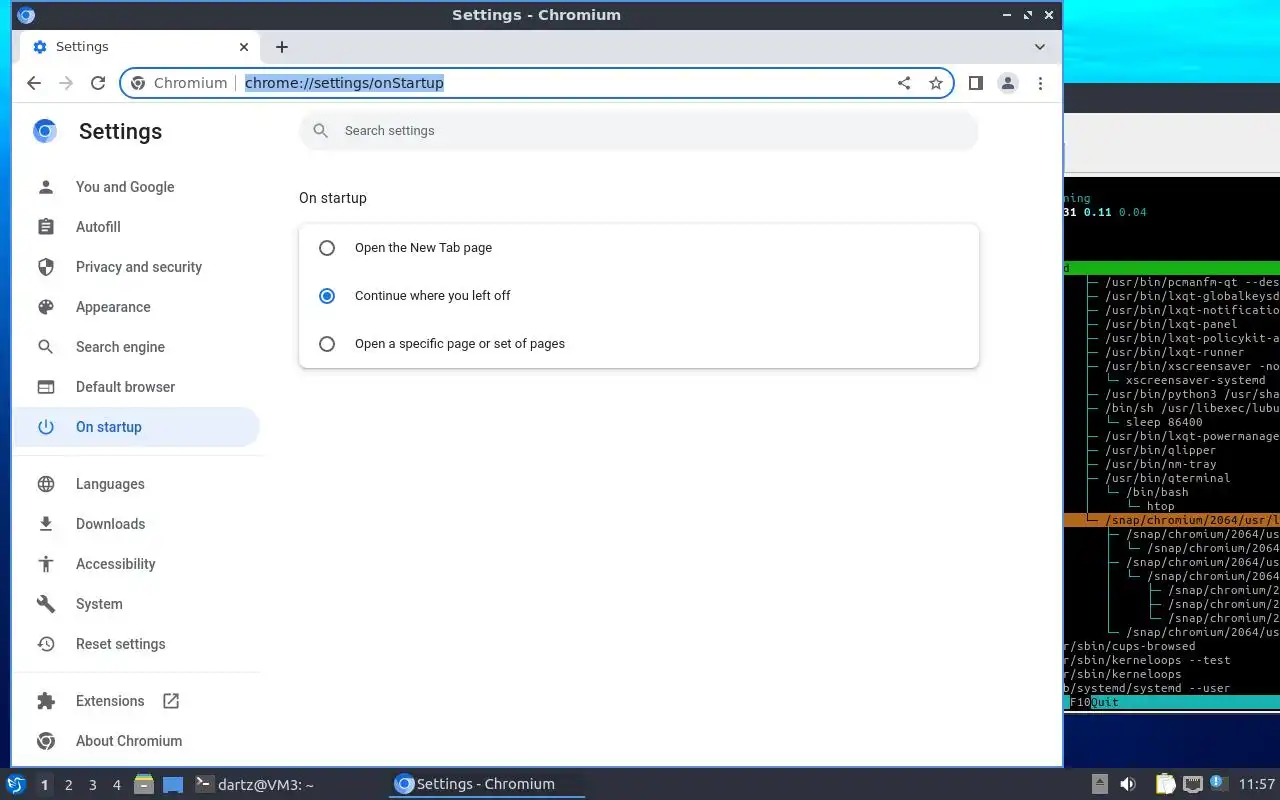The width and height of the screenshot is (1280, 800).
Task: Select Continue where you left off radio
Action: [327, 296]
